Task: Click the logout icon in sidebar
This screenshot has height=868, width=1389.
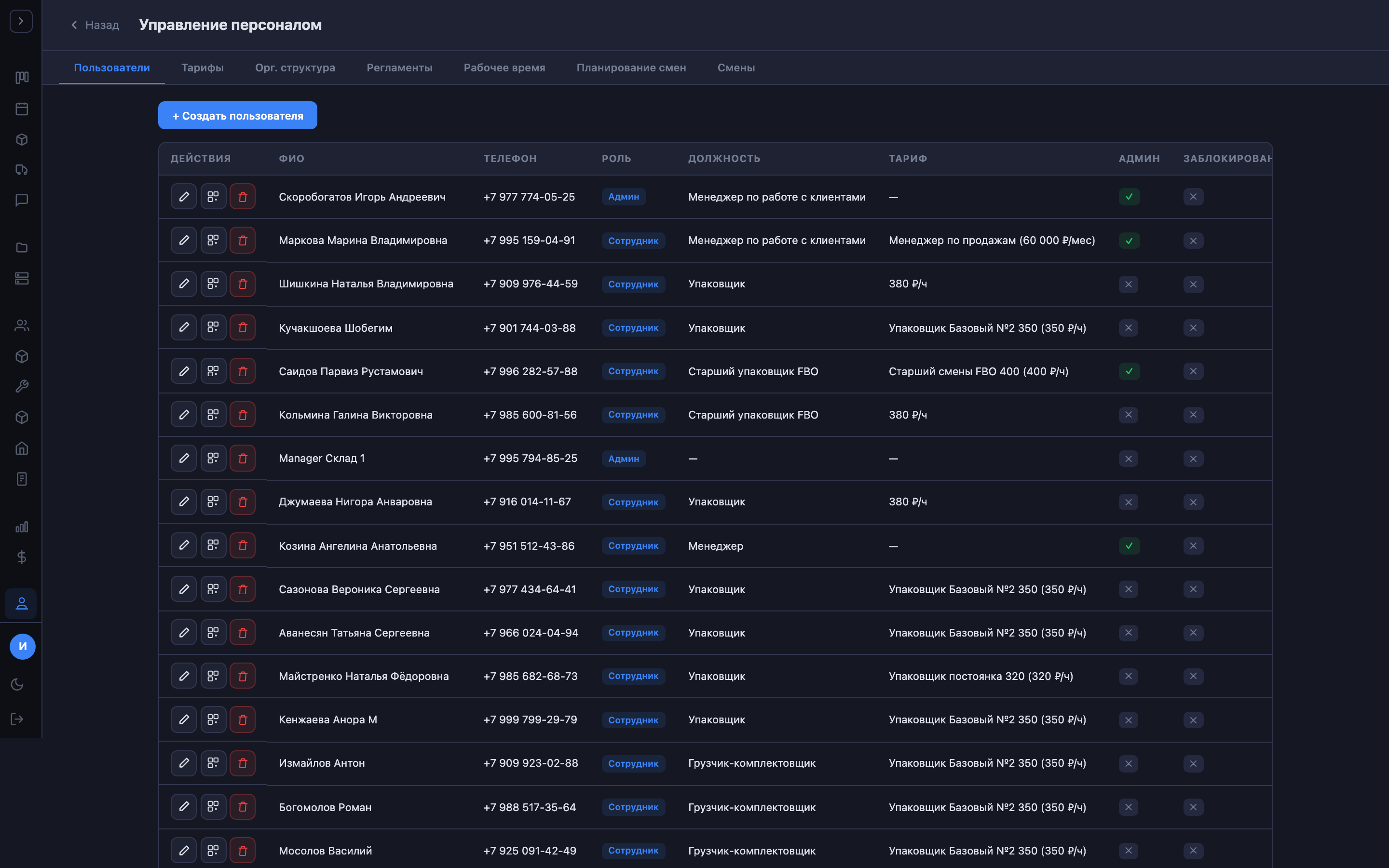Action: (17, 719)
